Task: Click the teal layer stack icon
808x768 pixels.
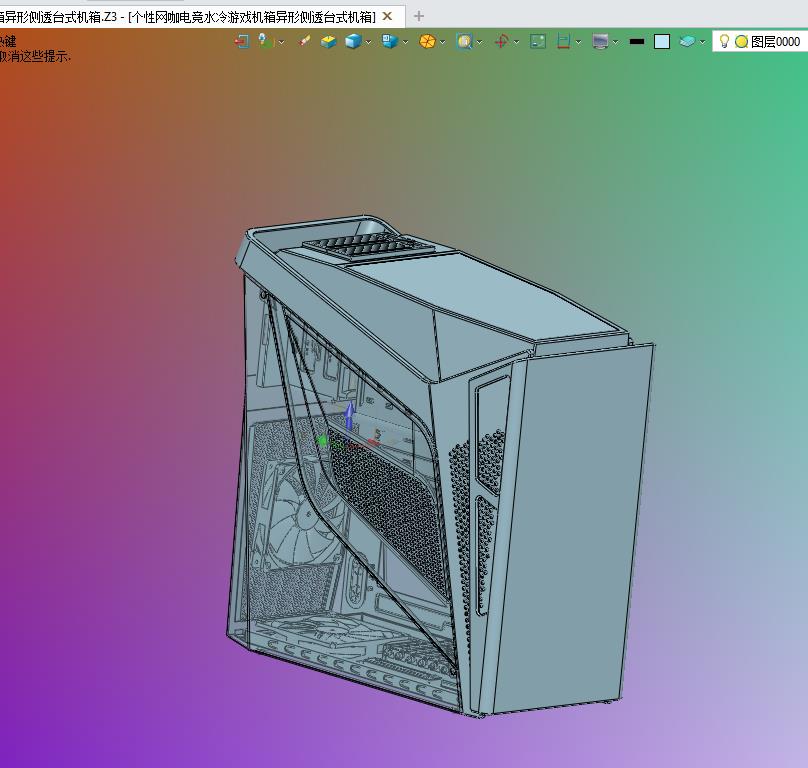Action: pyautogui.click(x=687, y=41)
